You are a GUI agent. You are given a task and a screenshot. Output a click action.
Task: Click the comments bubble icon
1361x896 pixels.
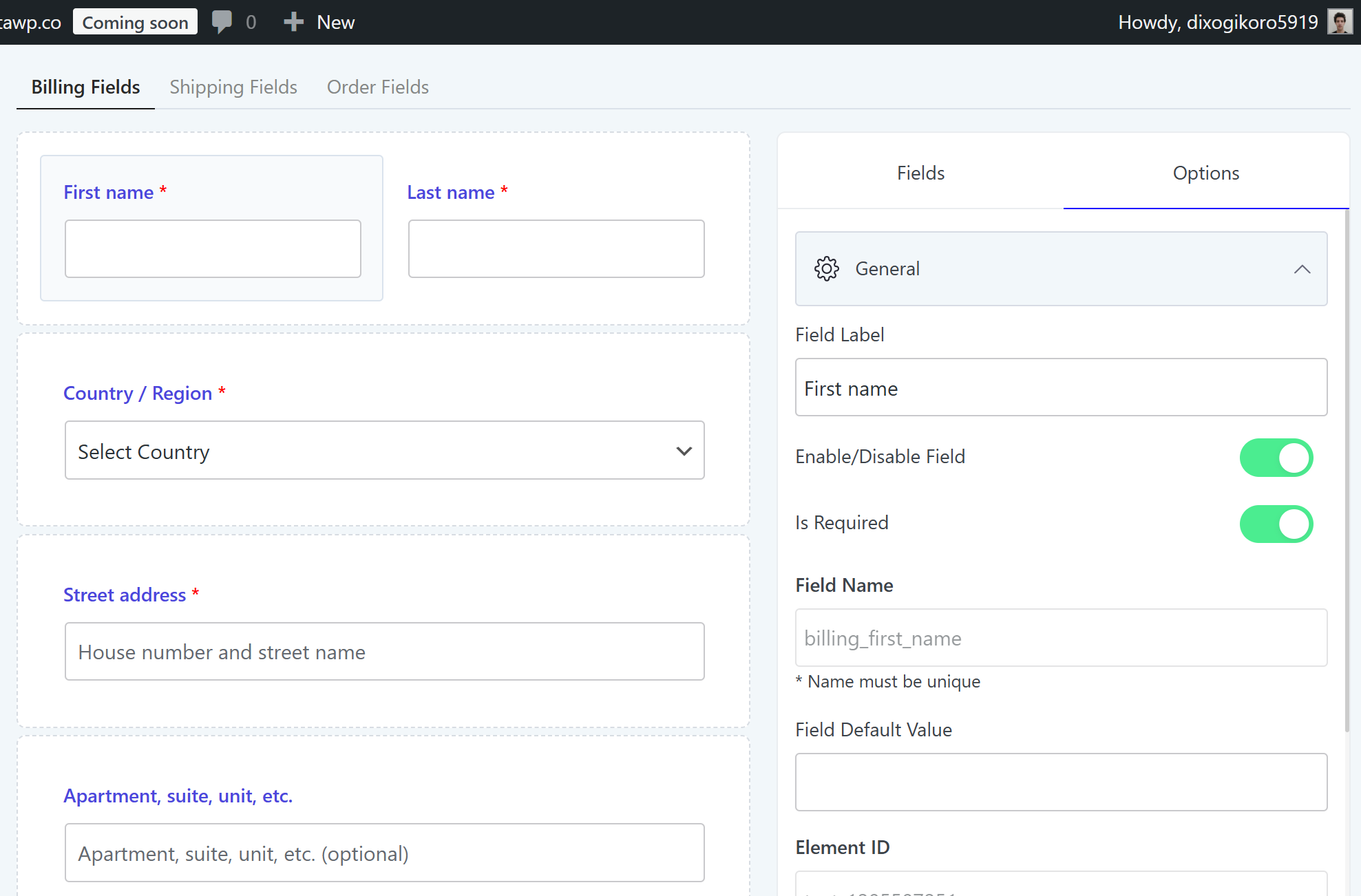tap(222, 22)
